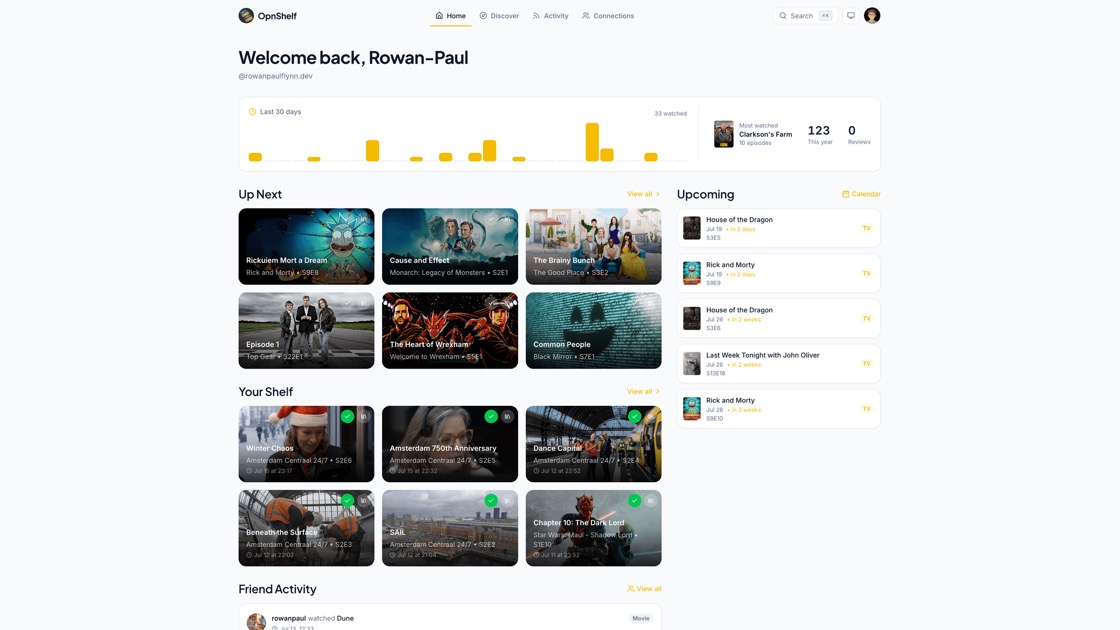
Task: Expand Your Shelf via View all chevron
Action: click(658, 391)
